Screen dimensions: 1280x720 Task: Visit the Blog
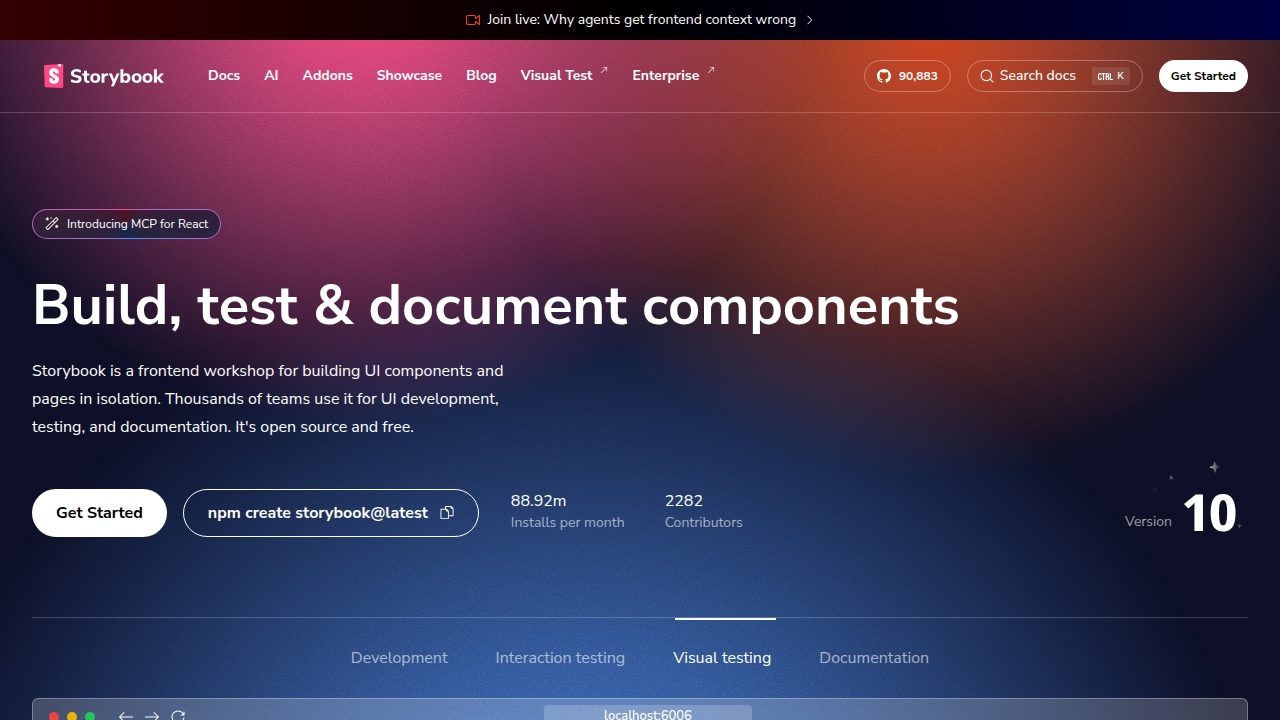[481, 76]
